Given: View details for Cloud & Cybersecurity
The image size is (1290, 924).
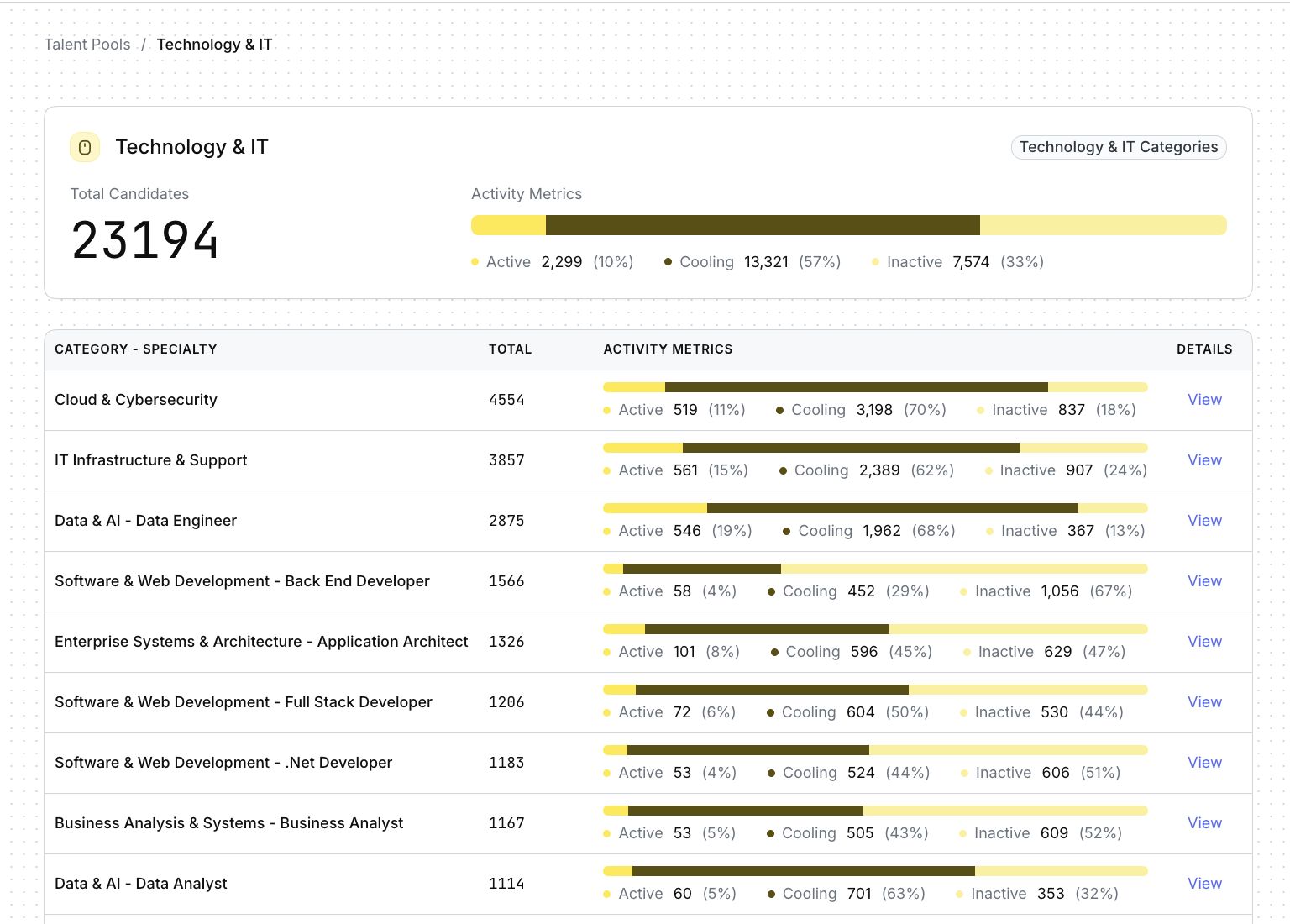Looking at the screenshot, I should tap(1203, 400).
